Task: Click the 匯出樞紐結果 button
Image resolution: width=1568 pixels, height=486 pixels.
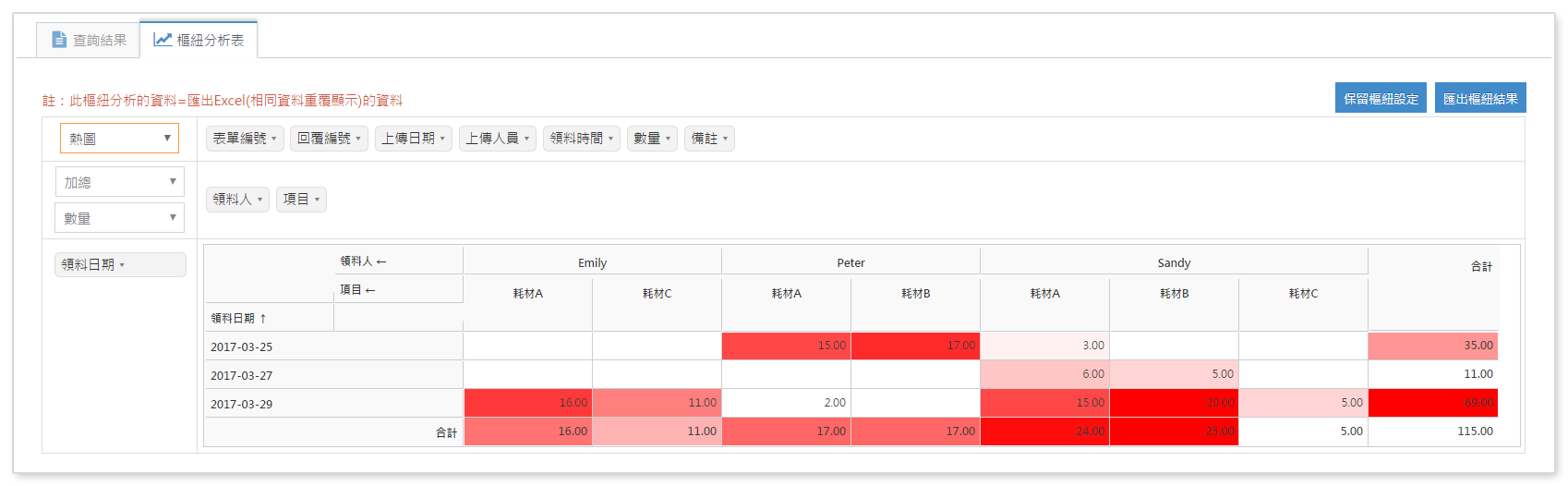Action: point(1479,98)
